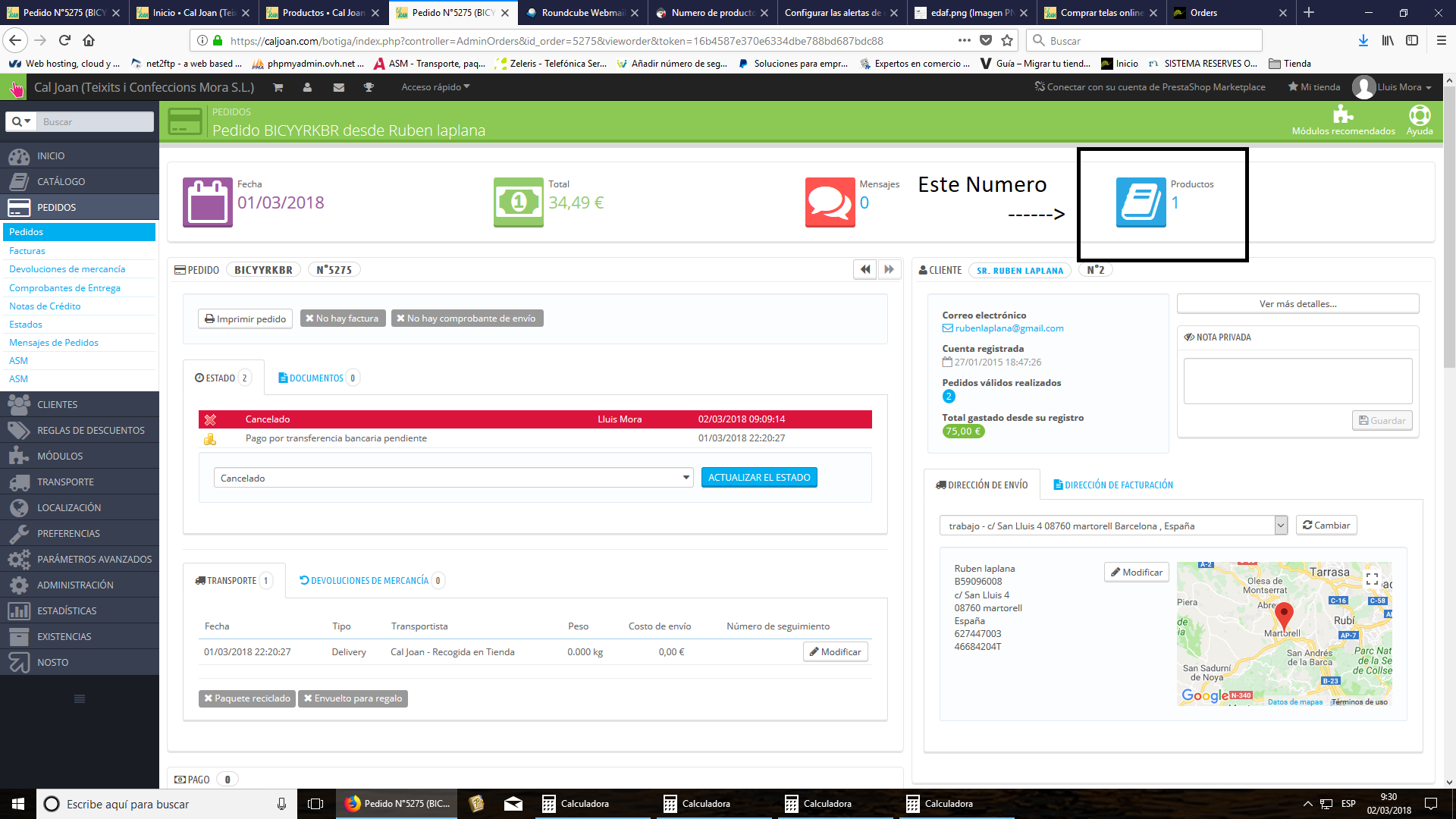Open the order status Cancelado dropdown
Screen dimensions: 1456x819
click(x=453, y=478)
